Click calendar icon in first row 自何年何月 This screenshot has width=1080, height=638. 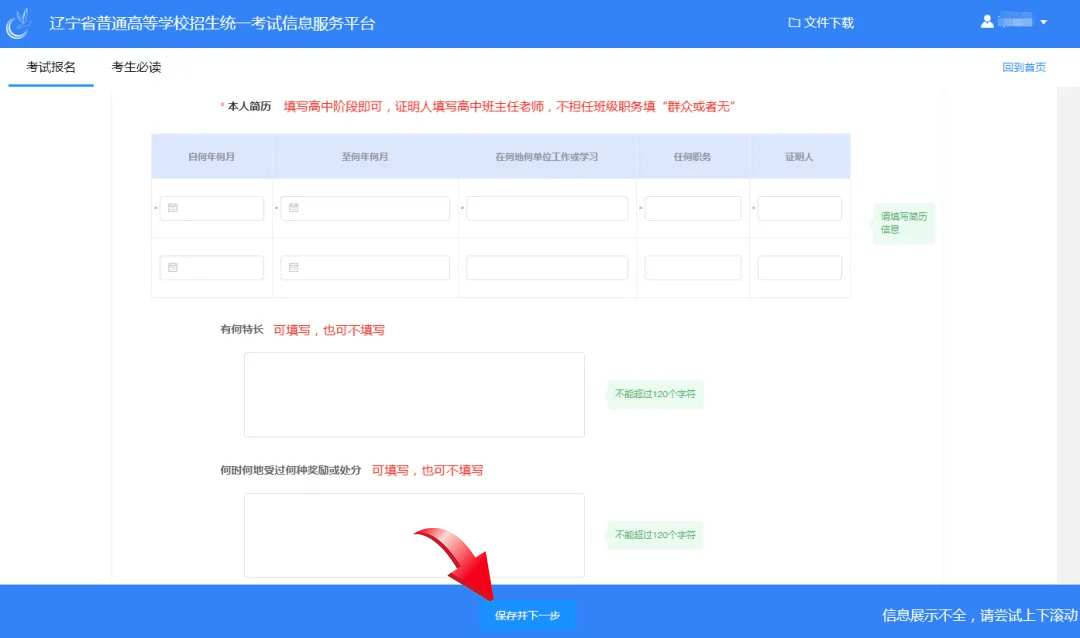click(x=172, y=208)
